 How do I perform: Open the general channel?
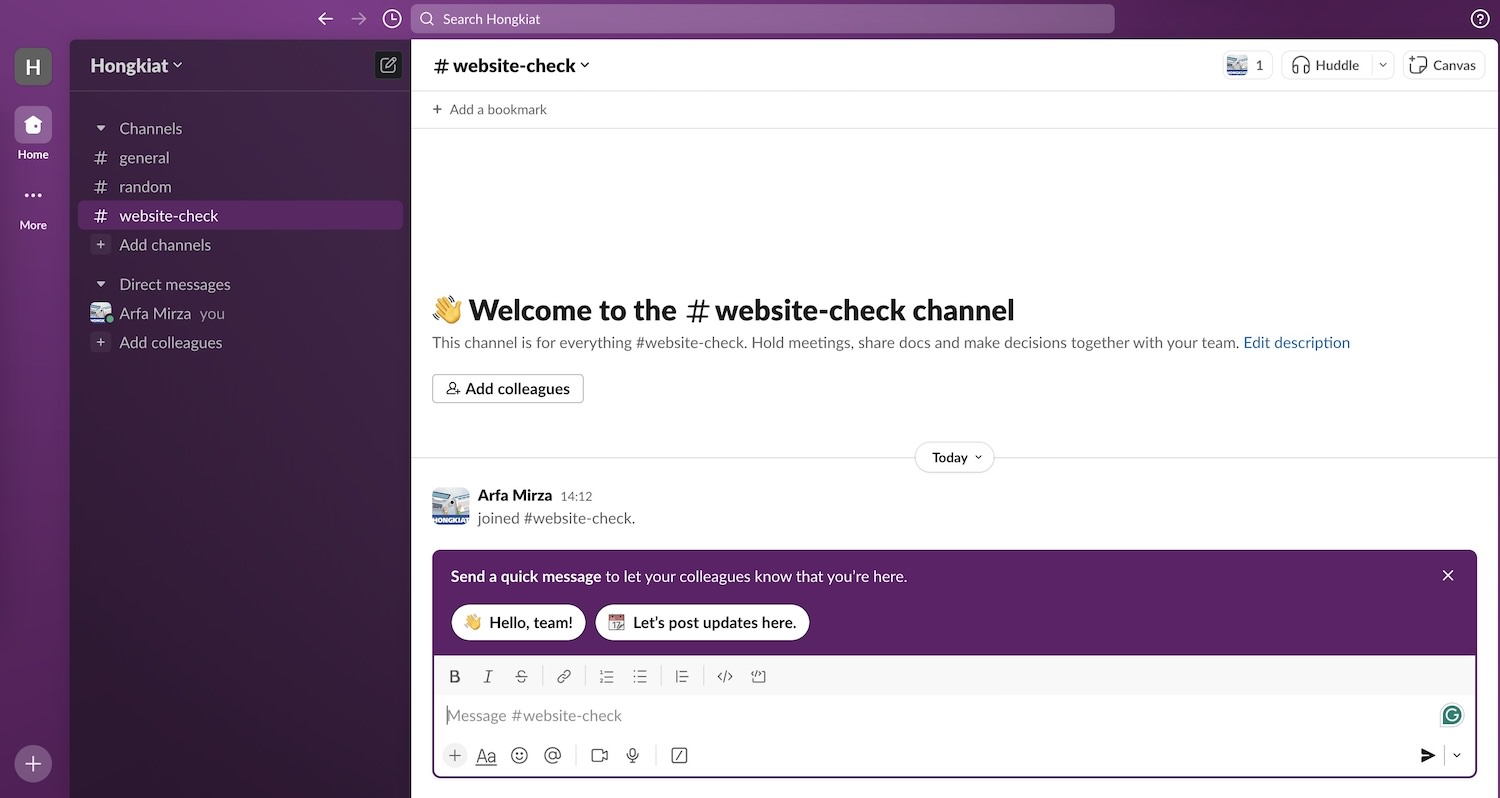click(x=240, y=158)
